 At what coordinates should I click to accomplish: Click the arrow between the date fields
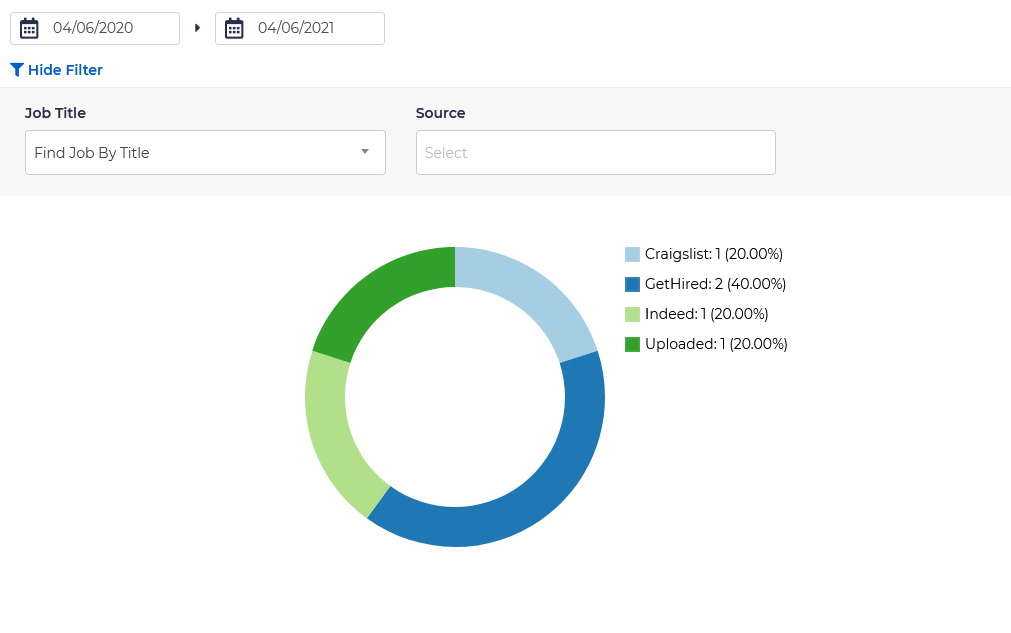[x=197, y=28]
